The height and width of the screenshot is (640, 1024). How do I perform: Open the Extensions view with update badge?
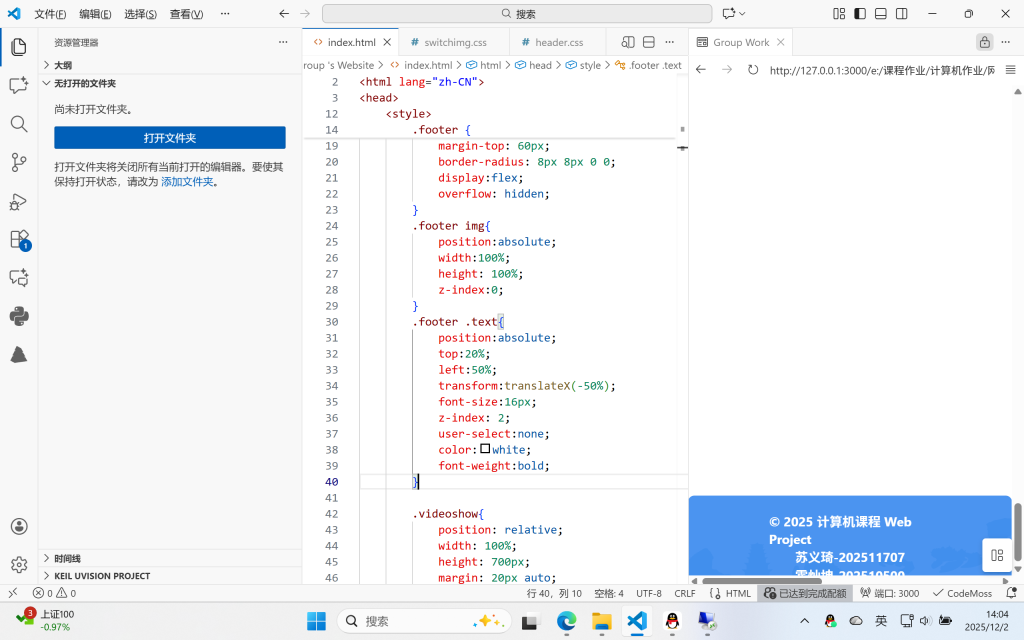18,239
